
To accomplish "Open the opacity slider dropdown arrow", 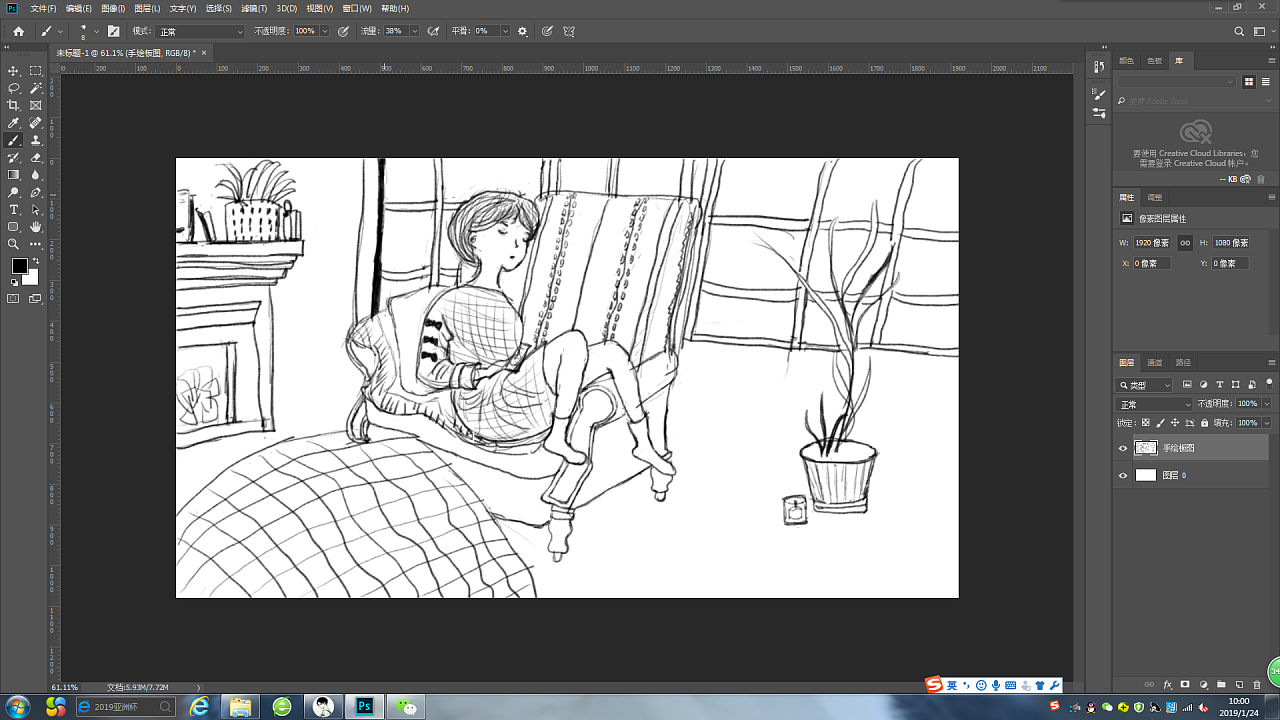I will (324, 31).
